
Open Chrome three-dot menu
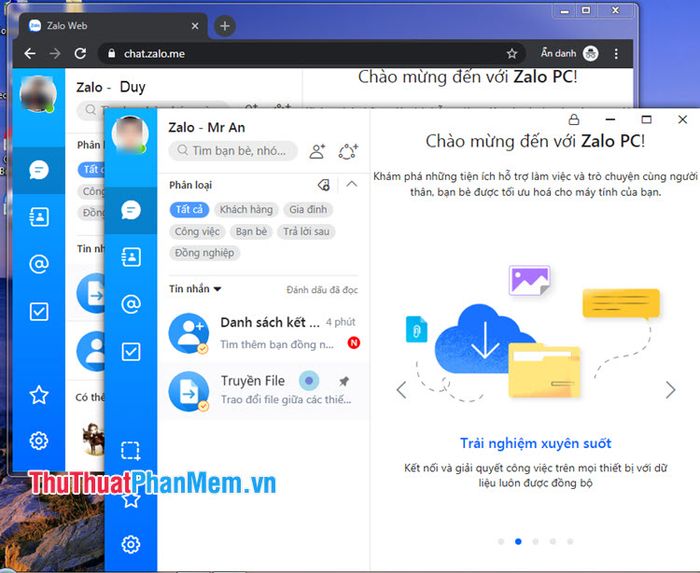click(616, 54)
